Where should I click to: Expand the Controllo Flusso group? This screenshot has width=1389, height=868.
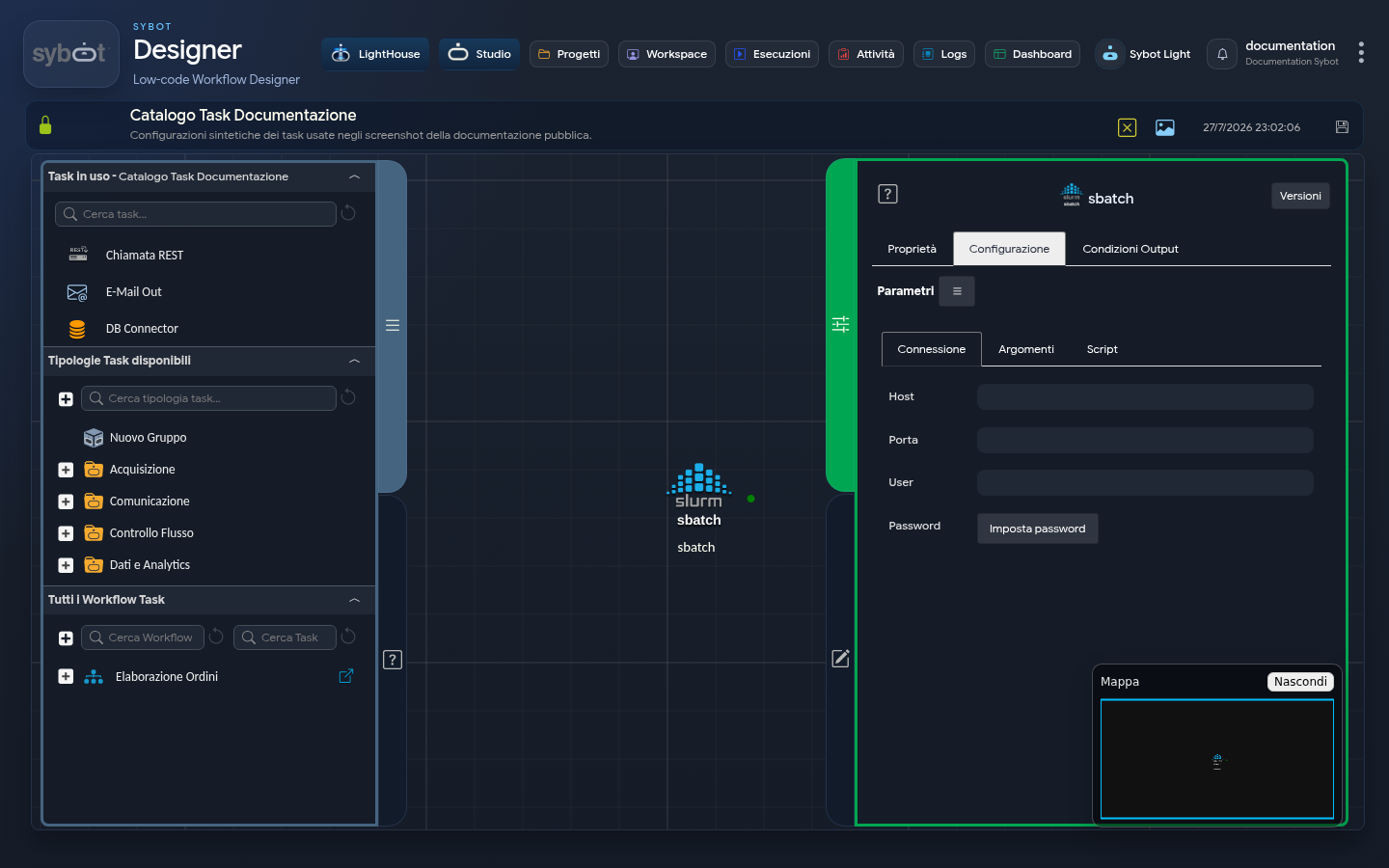coord(66,533)
